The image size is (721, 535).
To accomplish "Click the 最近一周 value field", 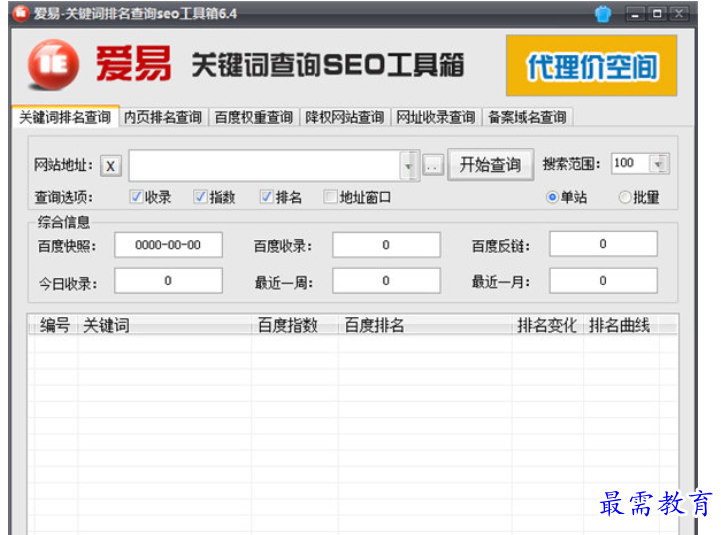I will point(386,281).
